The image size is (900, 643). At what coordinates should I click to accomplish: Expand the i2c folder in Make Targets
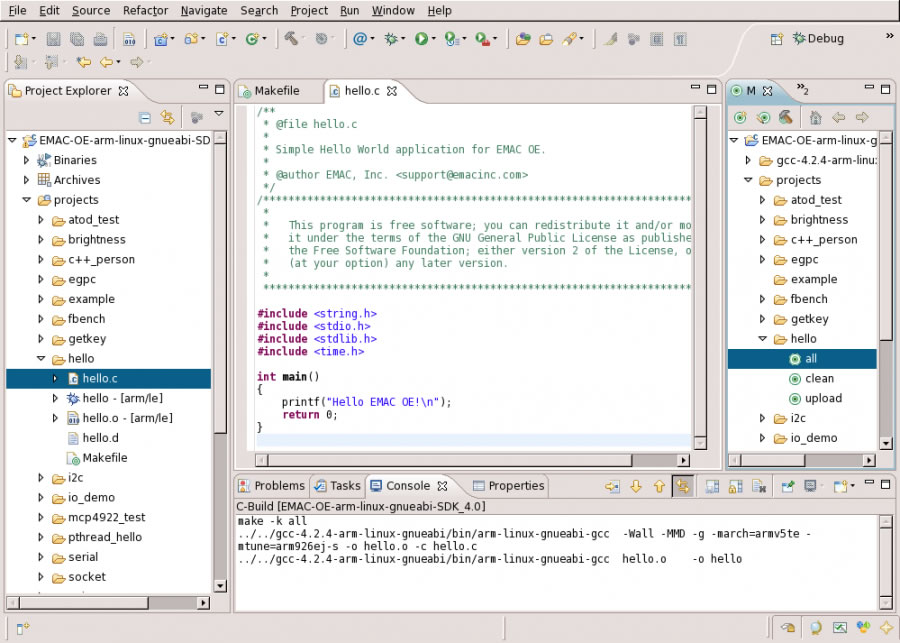click(764, 418)
